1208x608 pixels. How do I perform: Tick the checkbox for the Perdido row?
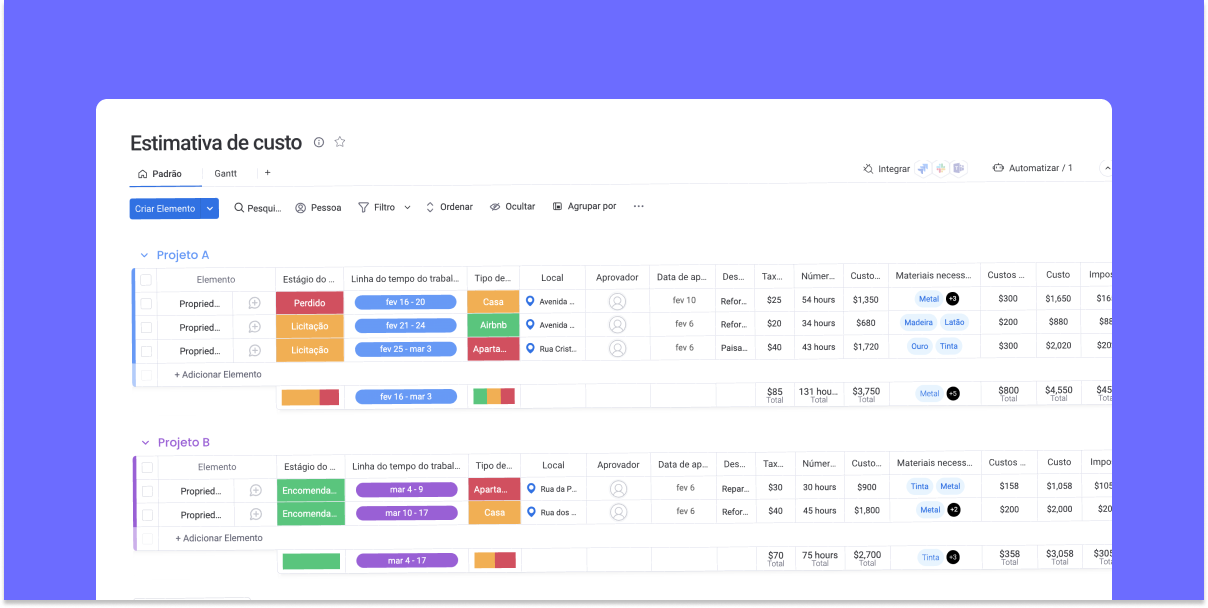tap(146, 303)
